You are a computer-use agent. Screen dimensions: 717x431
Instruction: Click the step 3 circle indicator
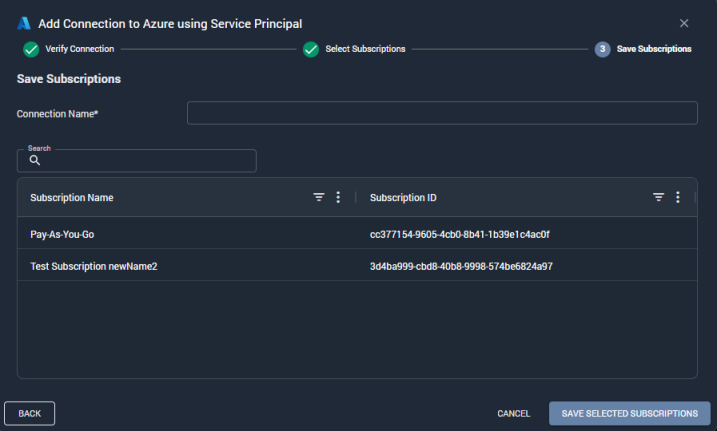tap(602, 49)
